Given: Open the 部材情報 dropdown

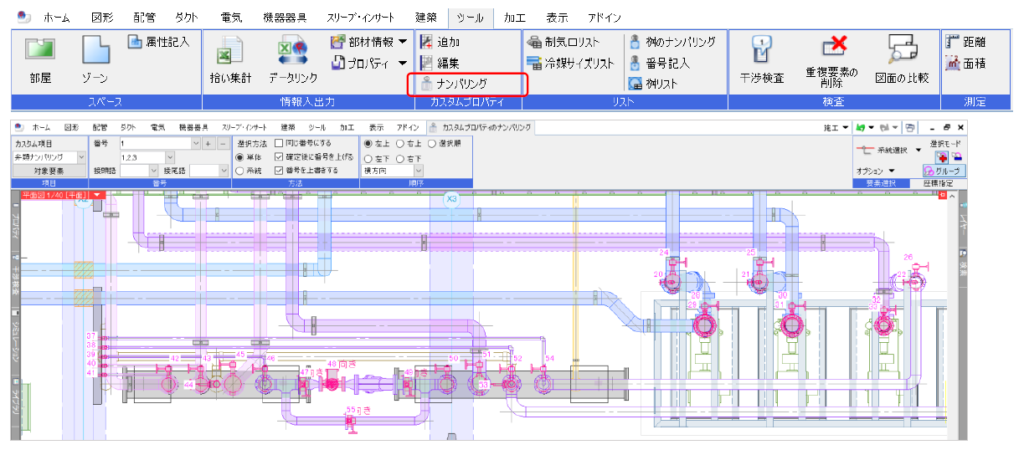Looking at the screenshot, I should [x=402, y=42].
